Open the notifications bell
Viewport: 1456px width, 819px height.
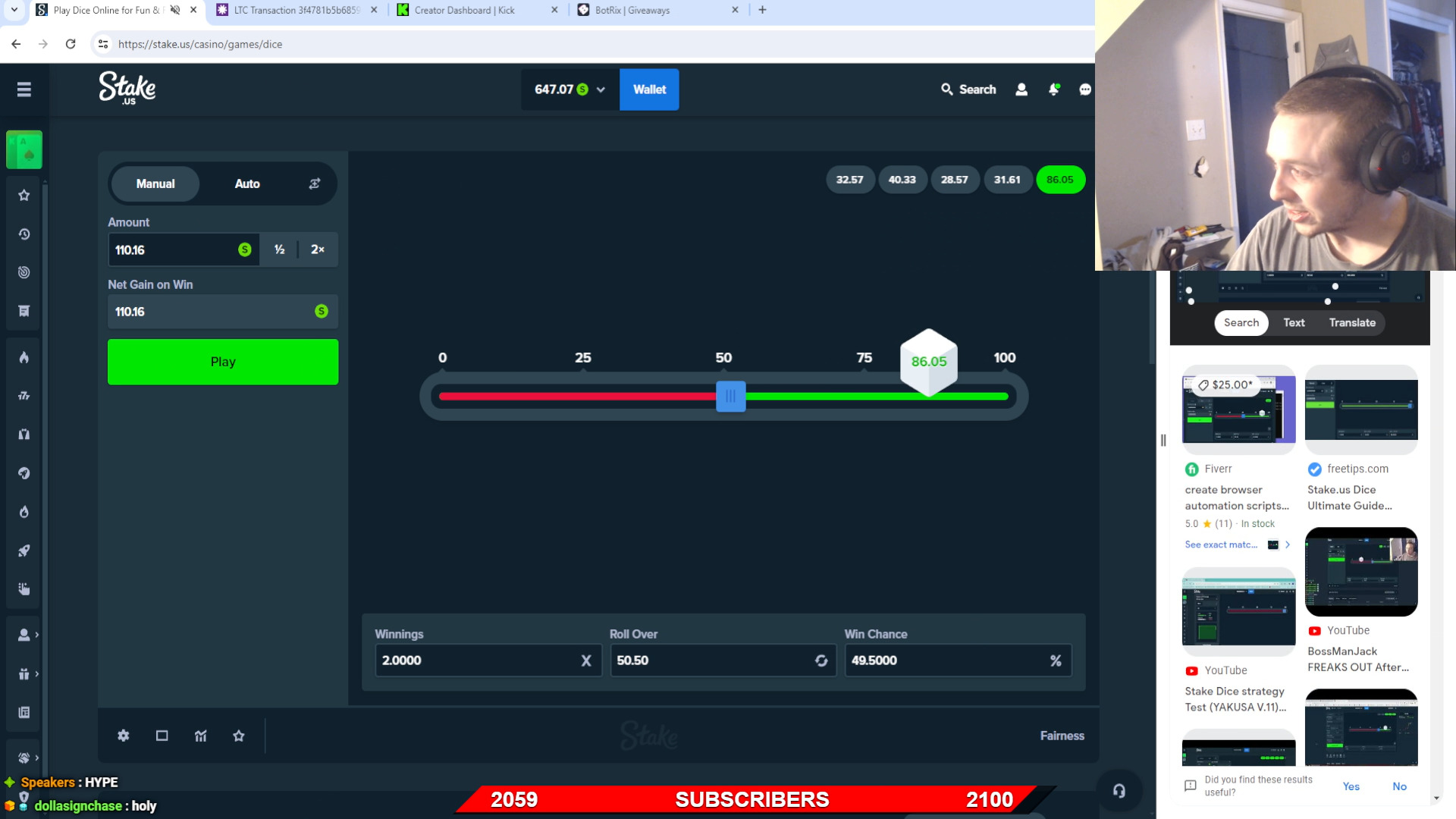[x=1054, y=89]
